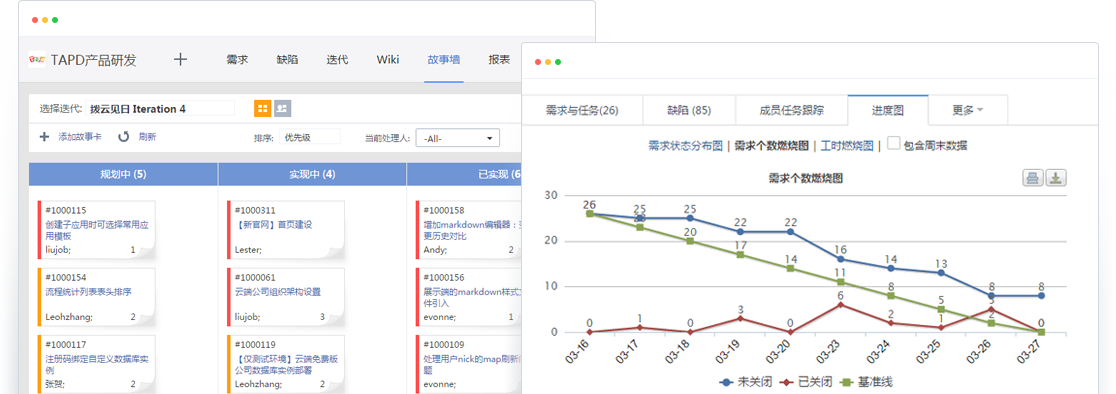This screenshot has height=394, width=1116.
Task: Open the 排序 优先级 selector
Action: pos(309,137)
